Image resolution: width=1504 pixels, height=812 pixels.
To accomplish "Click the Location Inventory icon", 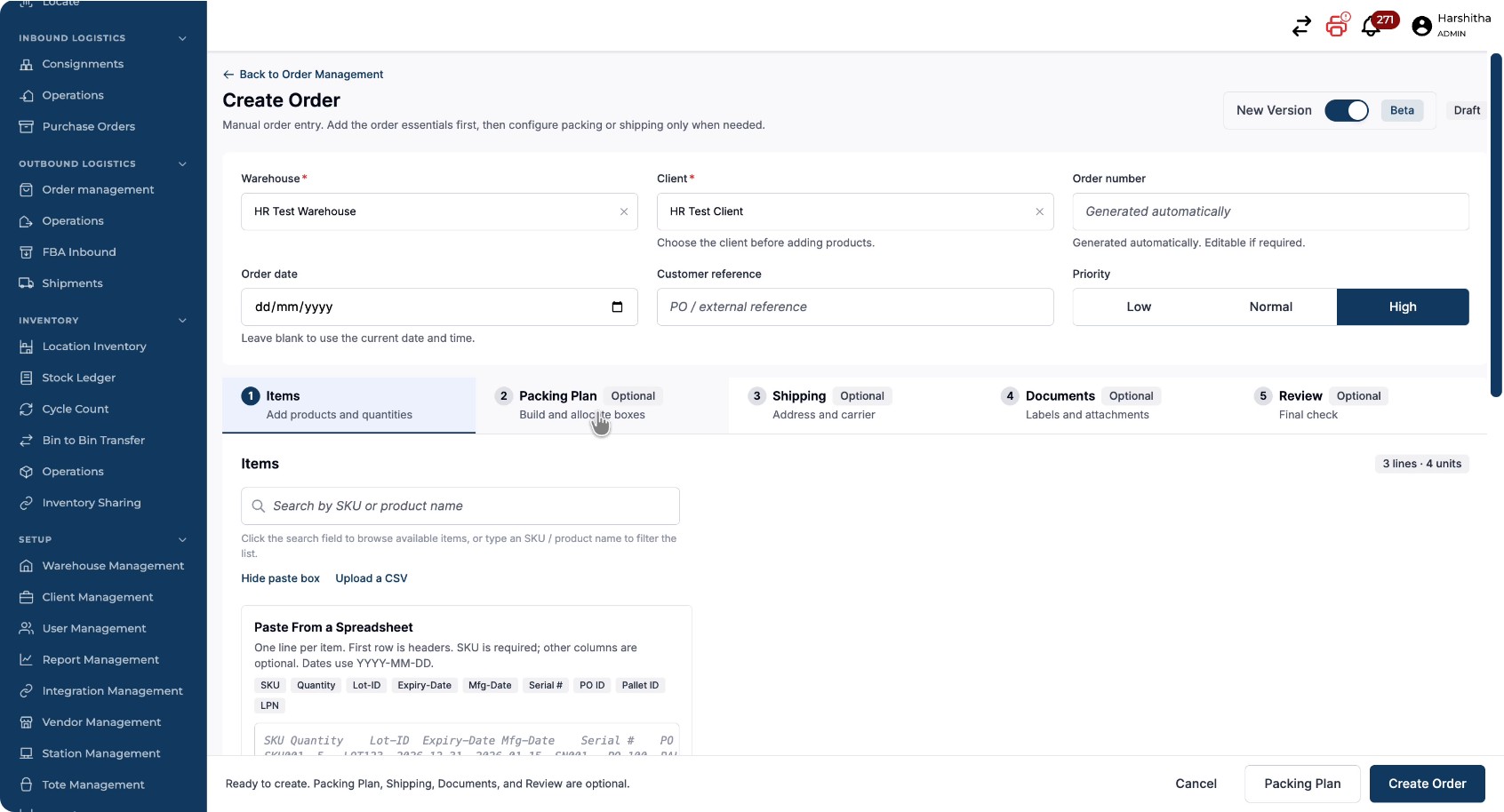I will coord(27,346).
